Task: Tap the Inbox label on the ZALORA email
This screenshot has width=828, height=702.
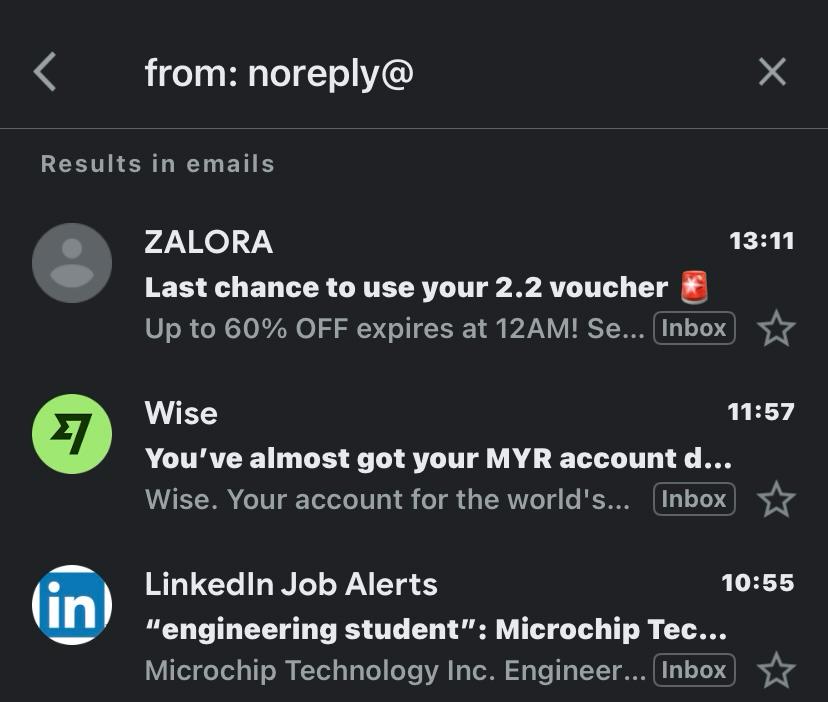Action: 694,328
